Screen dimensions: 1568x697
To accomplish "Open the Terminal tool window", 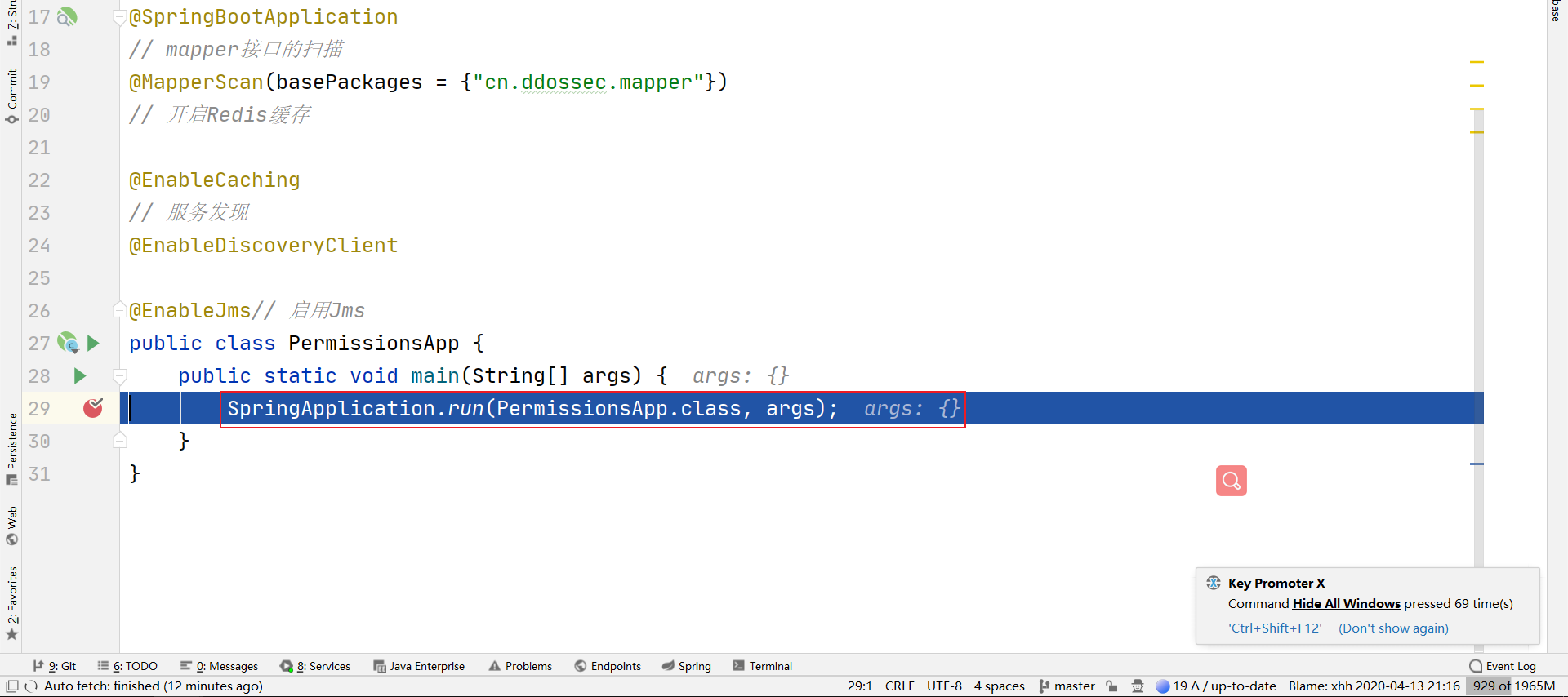I will (763, 666).
